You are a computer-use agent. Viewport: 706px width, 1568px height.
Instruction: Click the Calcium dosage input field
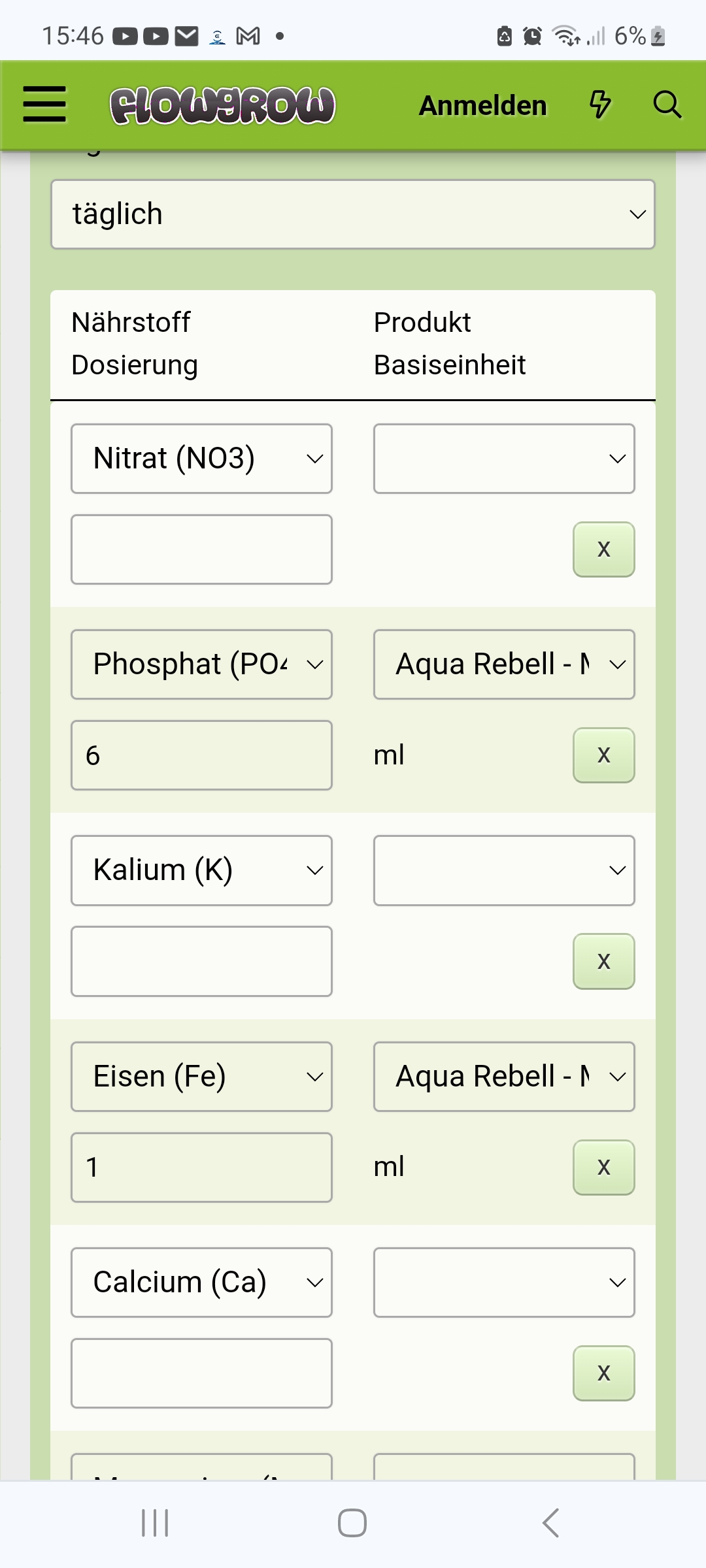[x=201, y=1373]
